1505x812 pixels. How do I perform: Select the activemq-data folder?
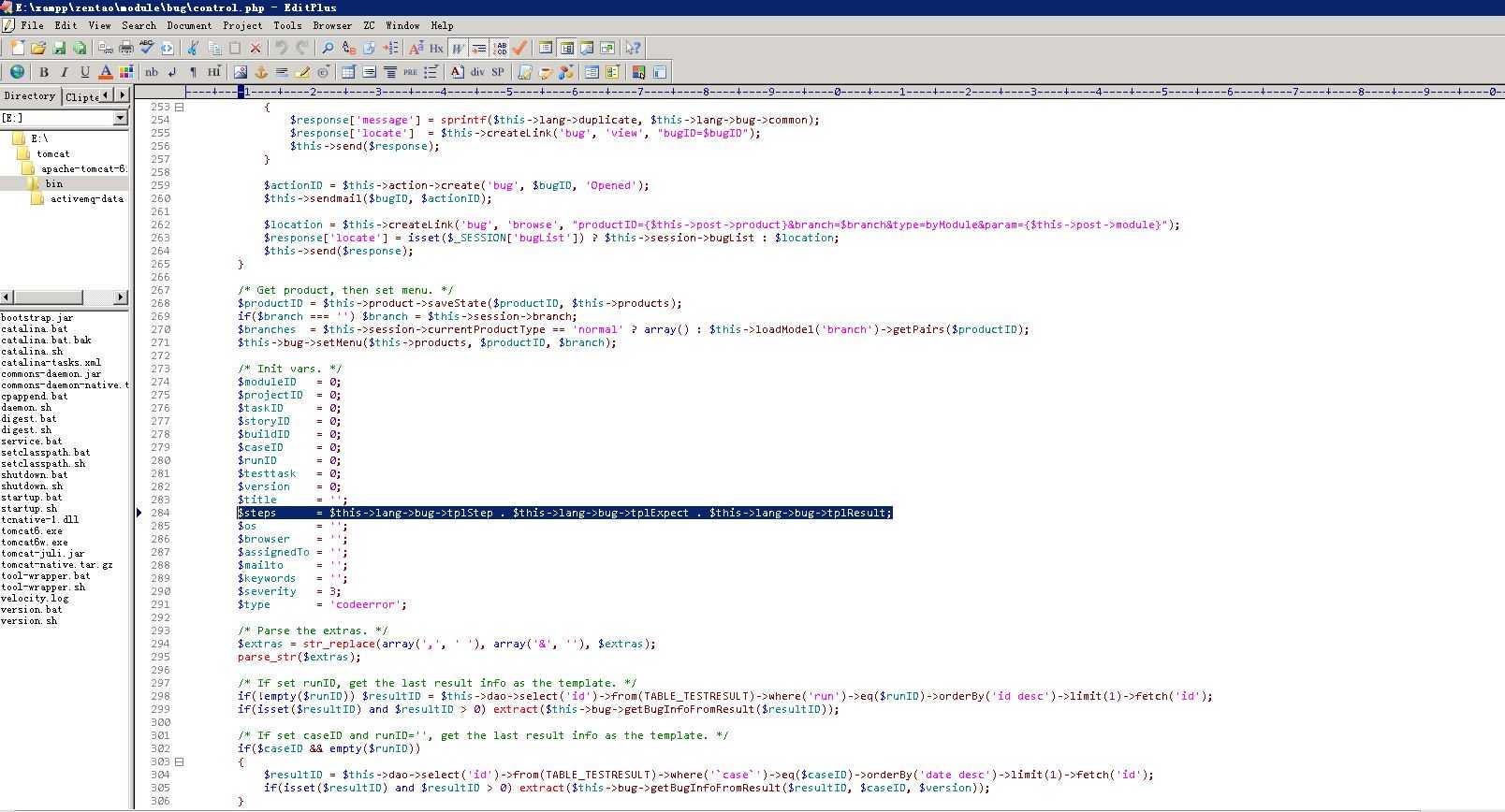click(87, 198)
